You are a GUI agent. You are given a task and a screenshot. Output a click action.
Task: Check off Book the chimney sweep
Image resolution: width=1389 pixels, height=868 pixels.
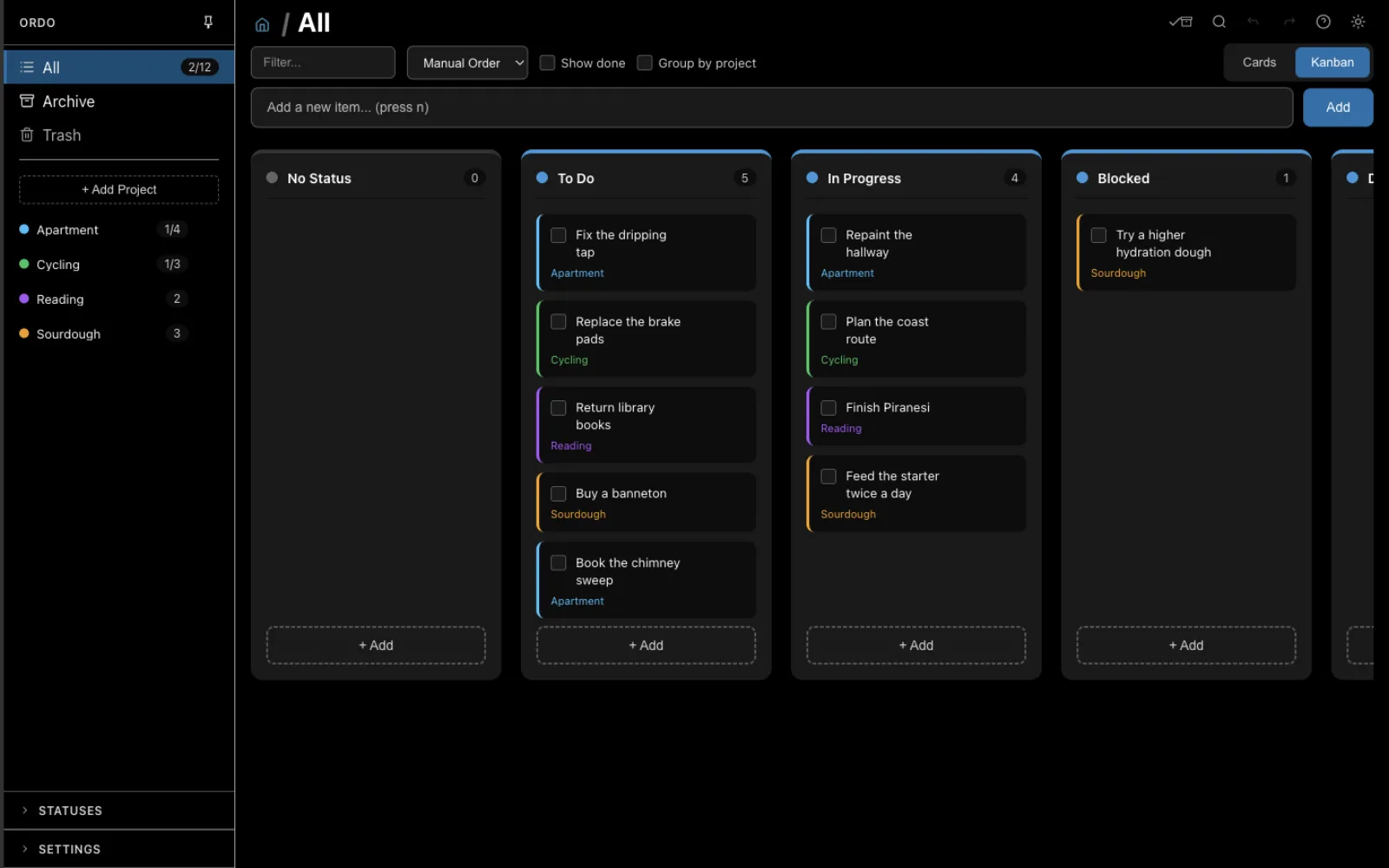pyautogui.click(x=558, y=562)
